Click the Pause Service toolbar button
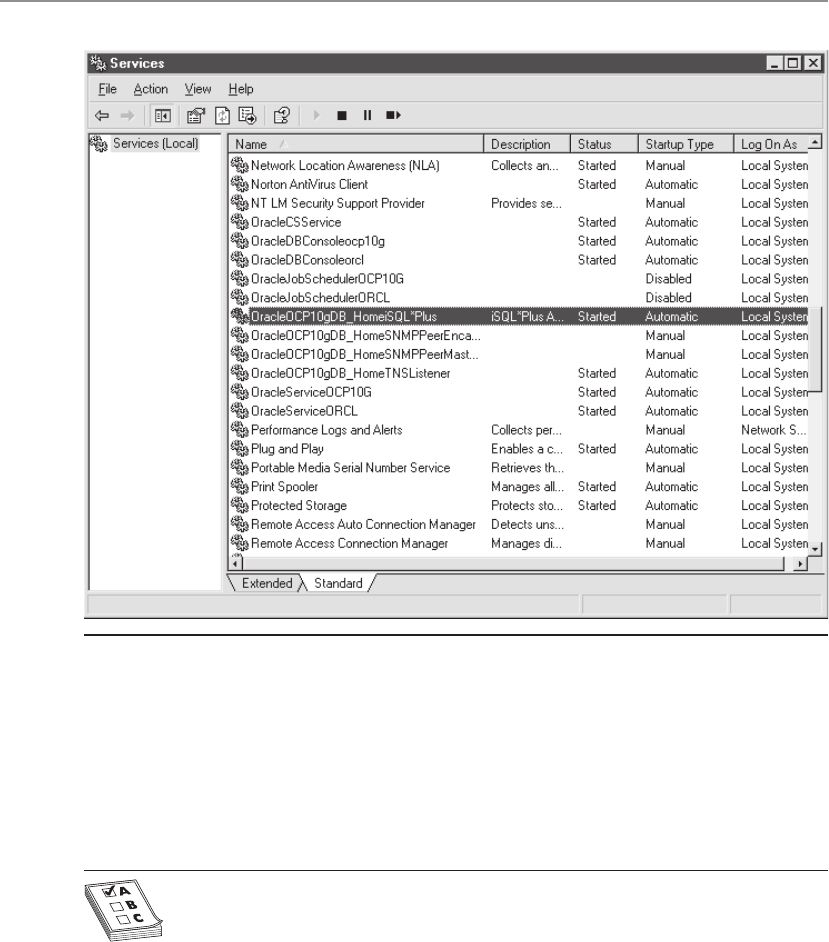Screen dimensions: 829x942 click(368, 115)
